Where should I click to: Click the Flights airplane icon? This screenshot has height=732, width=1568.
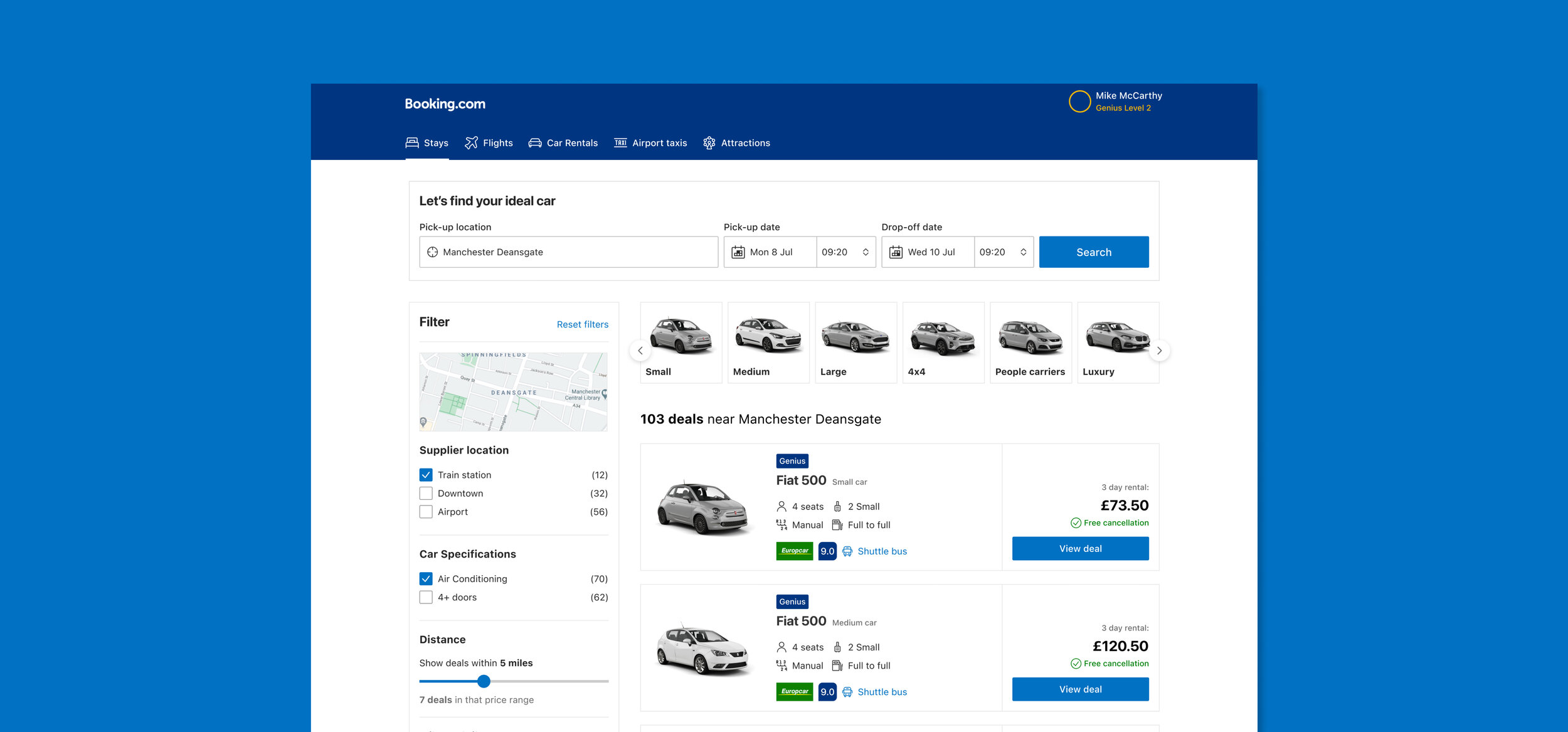point(471,143)
